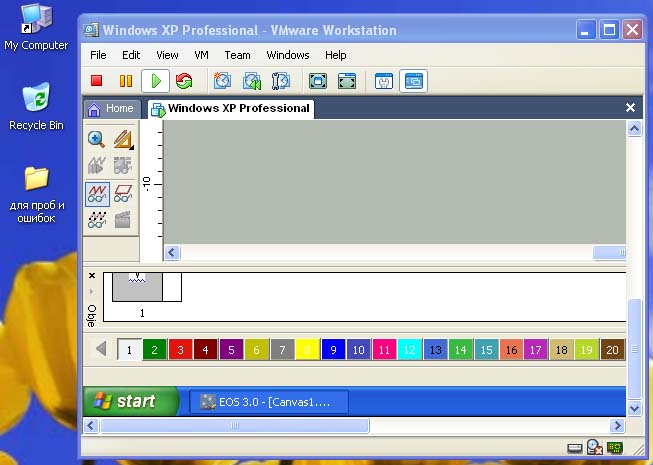The width and height of the screenshot is (653, 465).
Task: Open the Recycle Bin desktop icon
Action: (36, 107)
